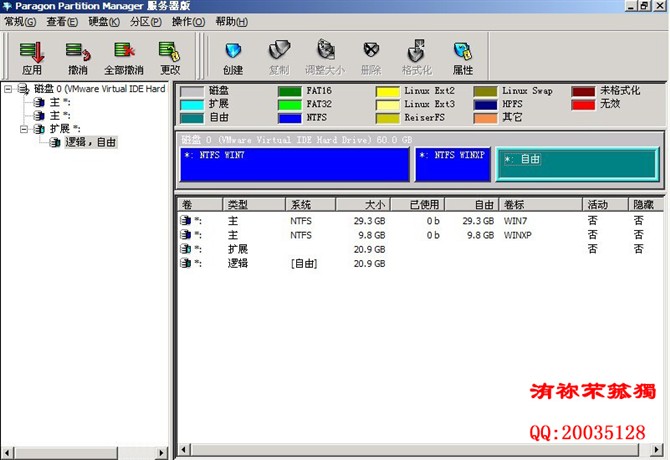Sort by the 卷 column header
Viewport: 670px width, 460px height.
point(200,205)
